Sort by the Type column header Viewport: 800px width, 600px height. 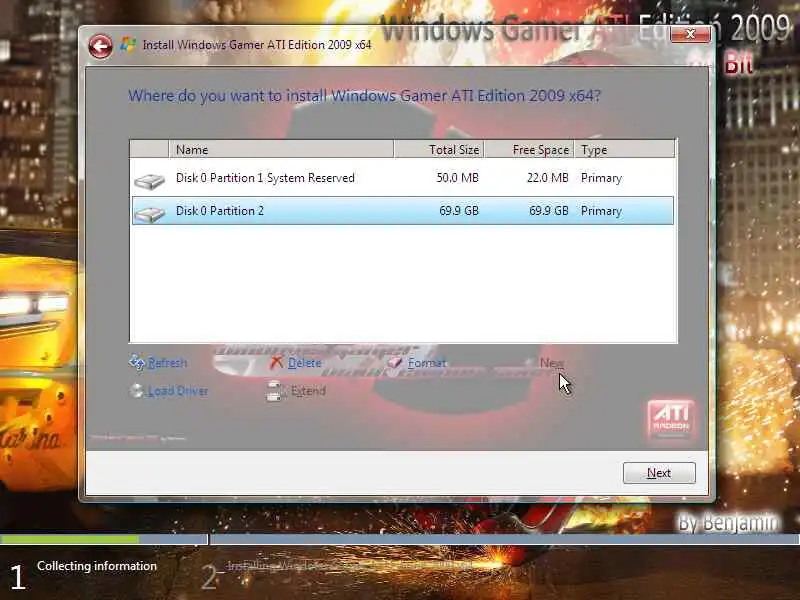[x=624, y=149]
